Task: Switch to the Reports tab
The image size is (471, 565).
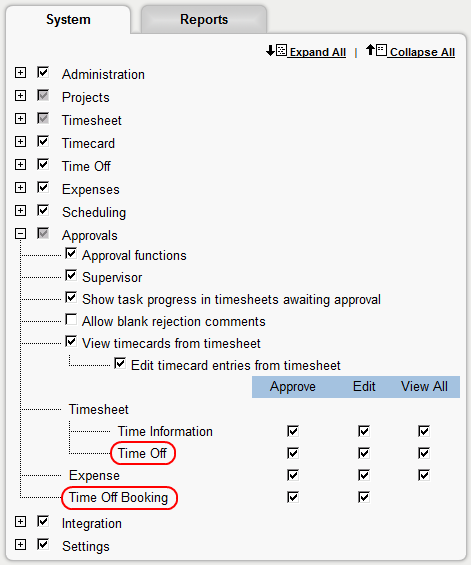Action: coord(204,19)
